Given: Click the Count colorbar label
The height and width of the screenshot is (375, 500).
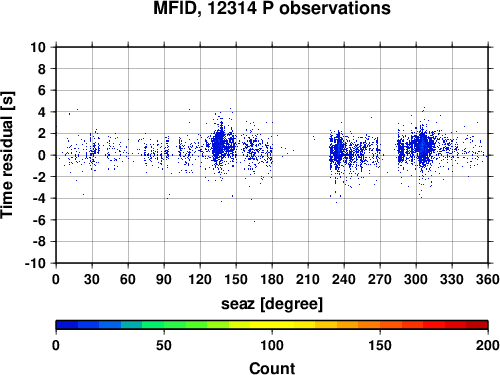Looking at the screenshot, I should 272,368.
